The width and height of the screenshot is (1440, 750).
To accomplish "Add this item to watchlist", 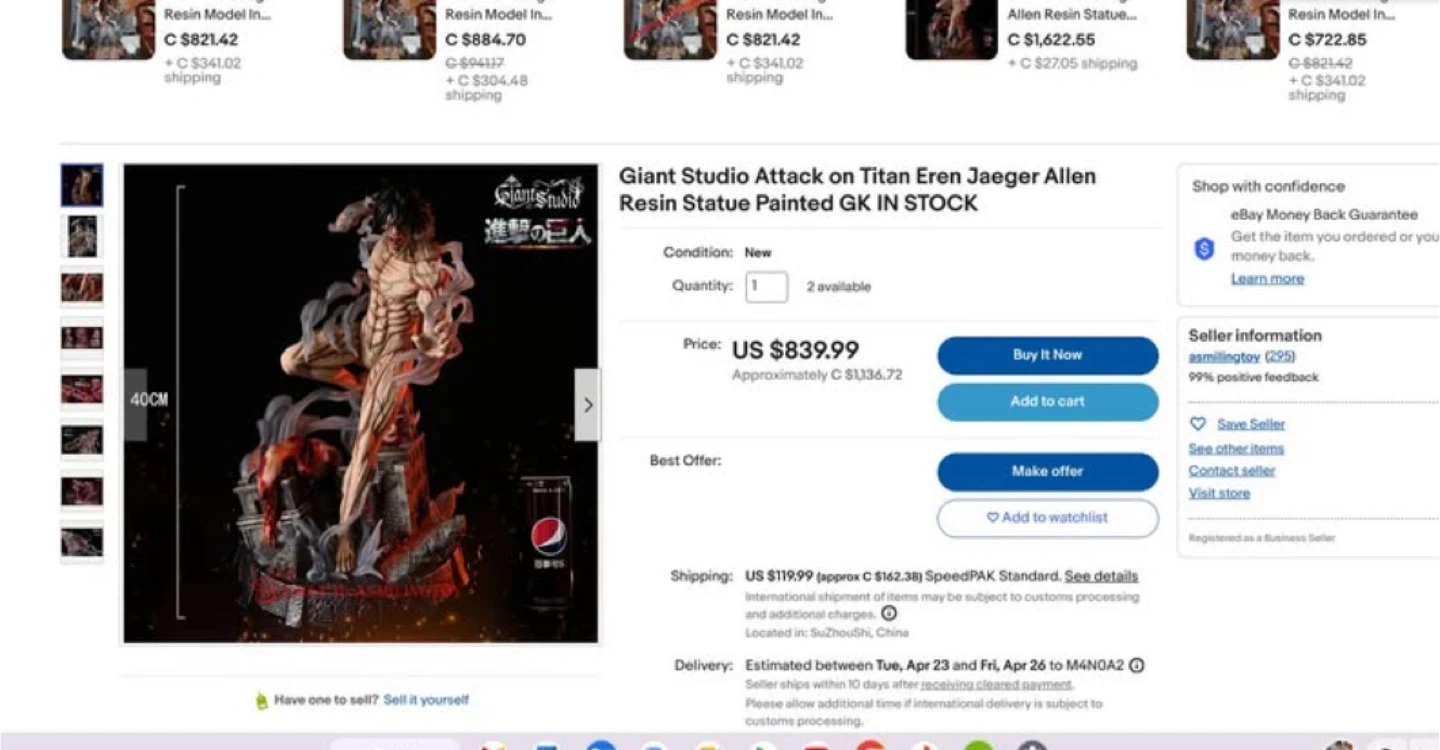I will (x=1047, y=518).
